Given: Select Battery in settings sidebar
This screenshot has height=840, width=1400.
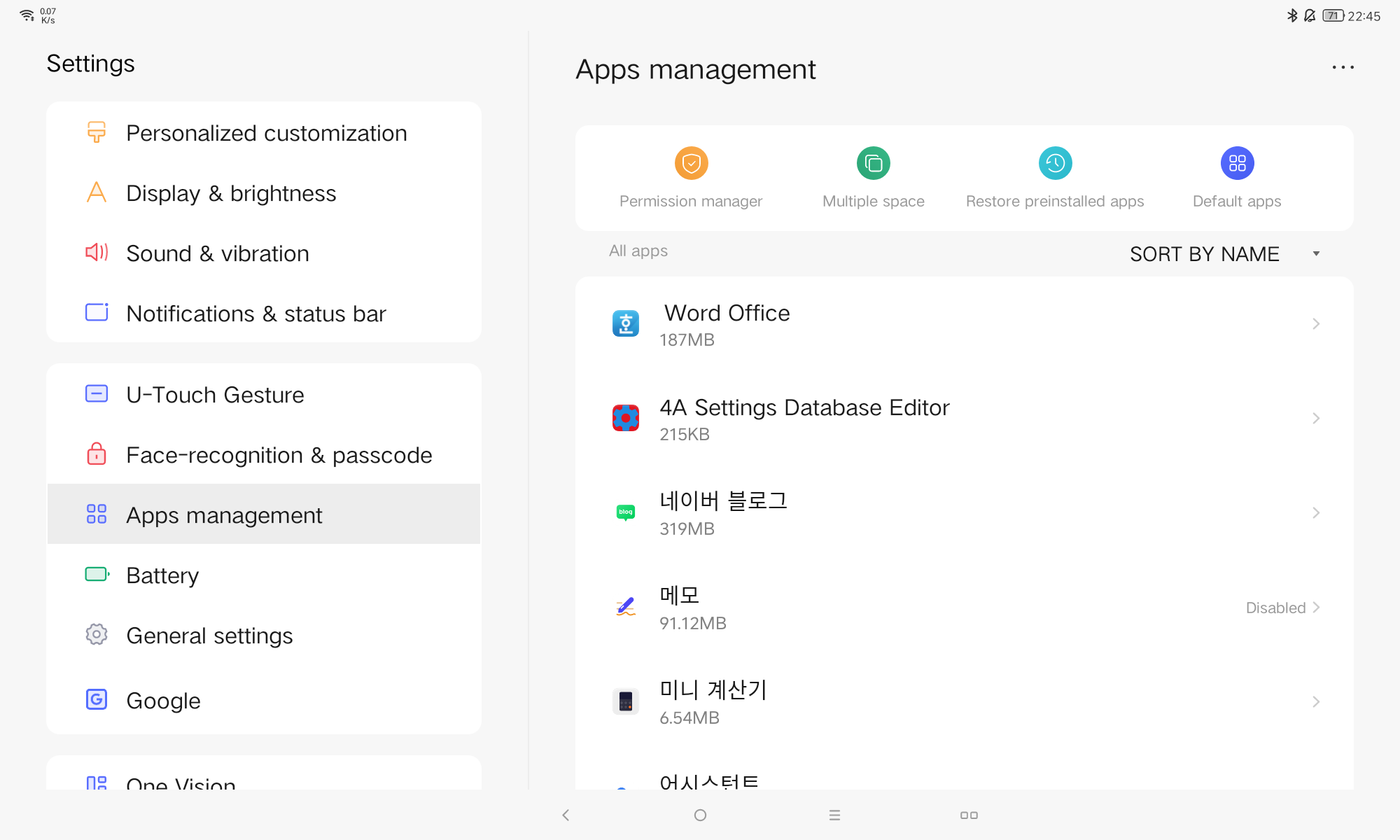Looking at the screenshot, I should pyautogui.click(x=162, y=575).
